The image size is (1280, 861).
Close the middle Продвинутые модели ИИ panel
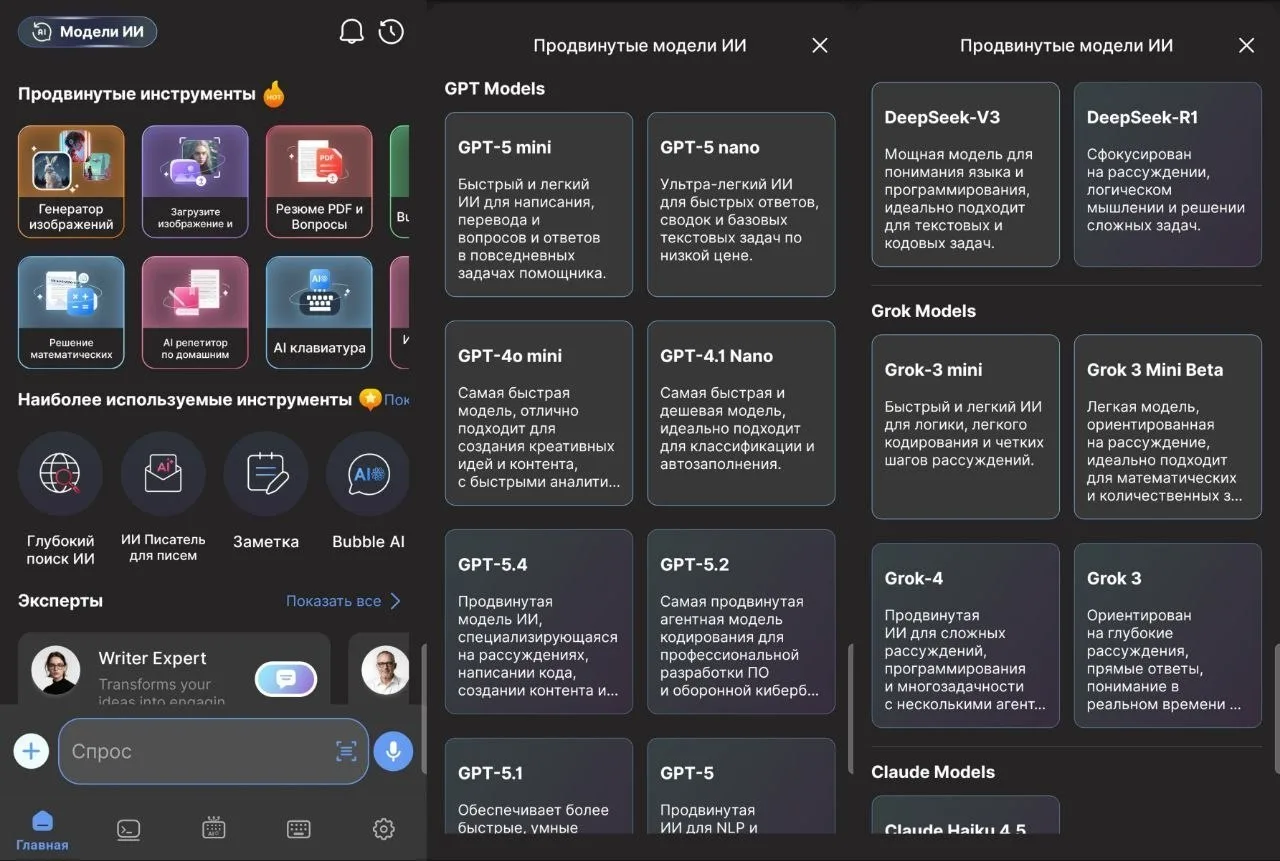point(820,45)
